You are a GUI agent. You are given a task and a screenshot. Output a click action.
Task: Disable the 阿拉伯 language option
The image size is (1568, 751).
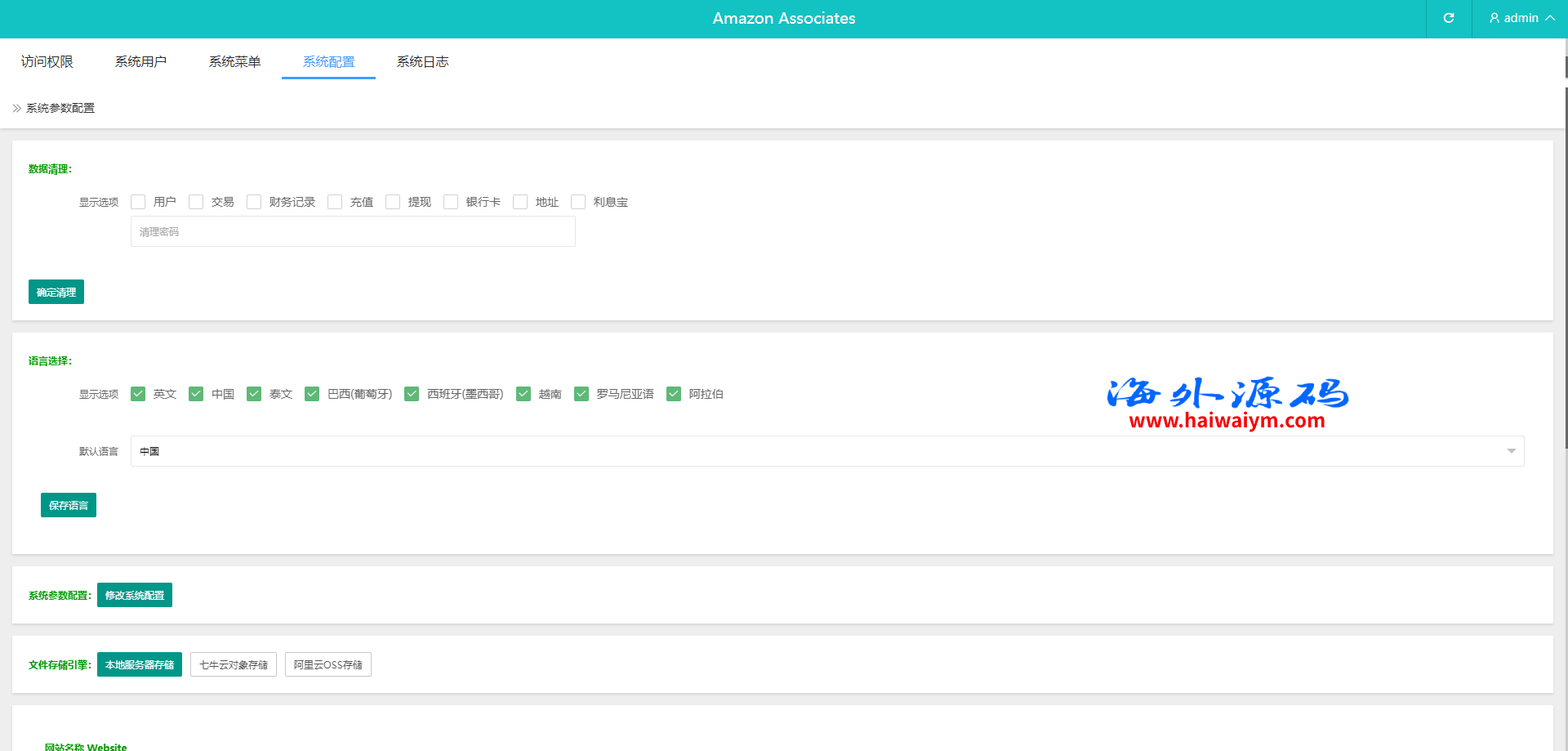tap(674, 394)
